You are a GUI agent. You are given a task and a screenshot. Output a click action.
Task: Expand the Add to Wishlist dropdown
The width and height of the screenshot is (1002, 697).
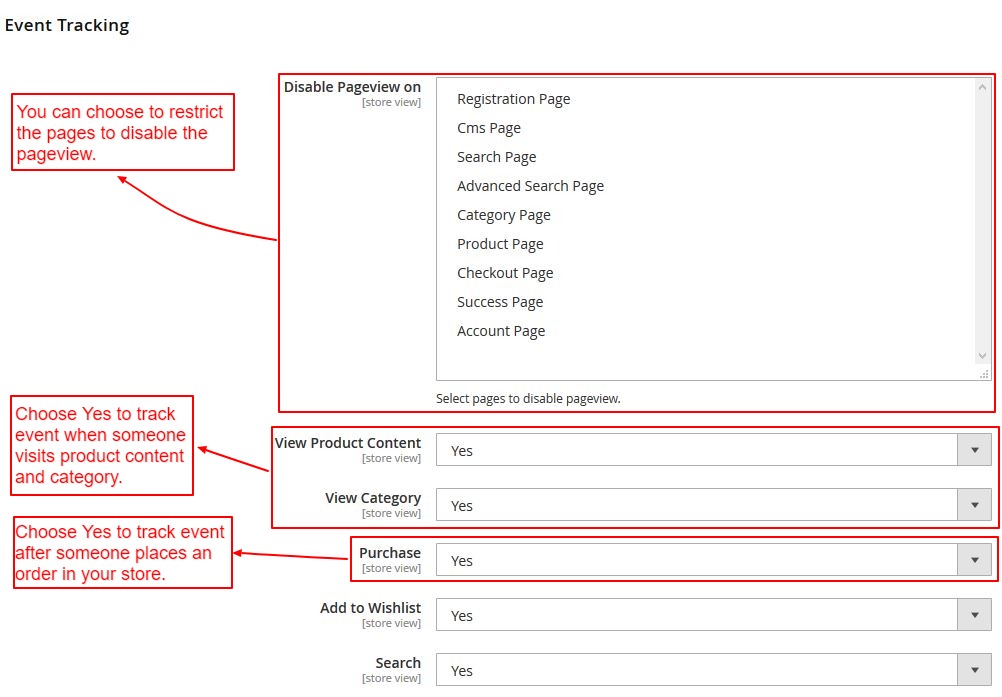tap(713, 615)
